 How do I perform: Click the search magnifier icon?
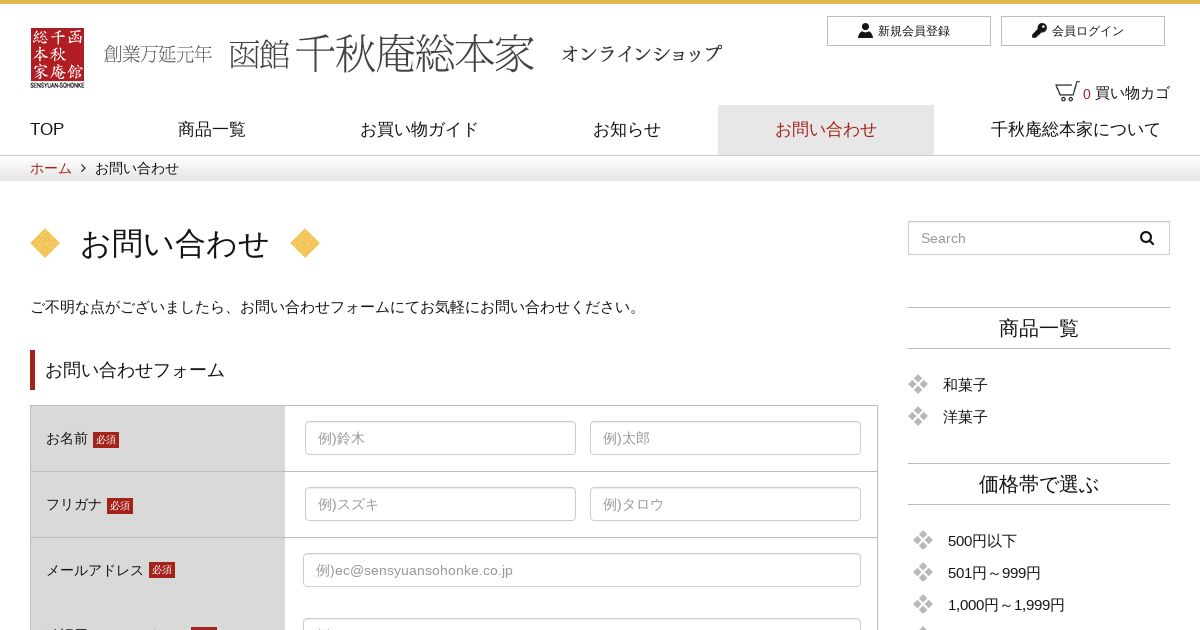tap(1147, 238)
